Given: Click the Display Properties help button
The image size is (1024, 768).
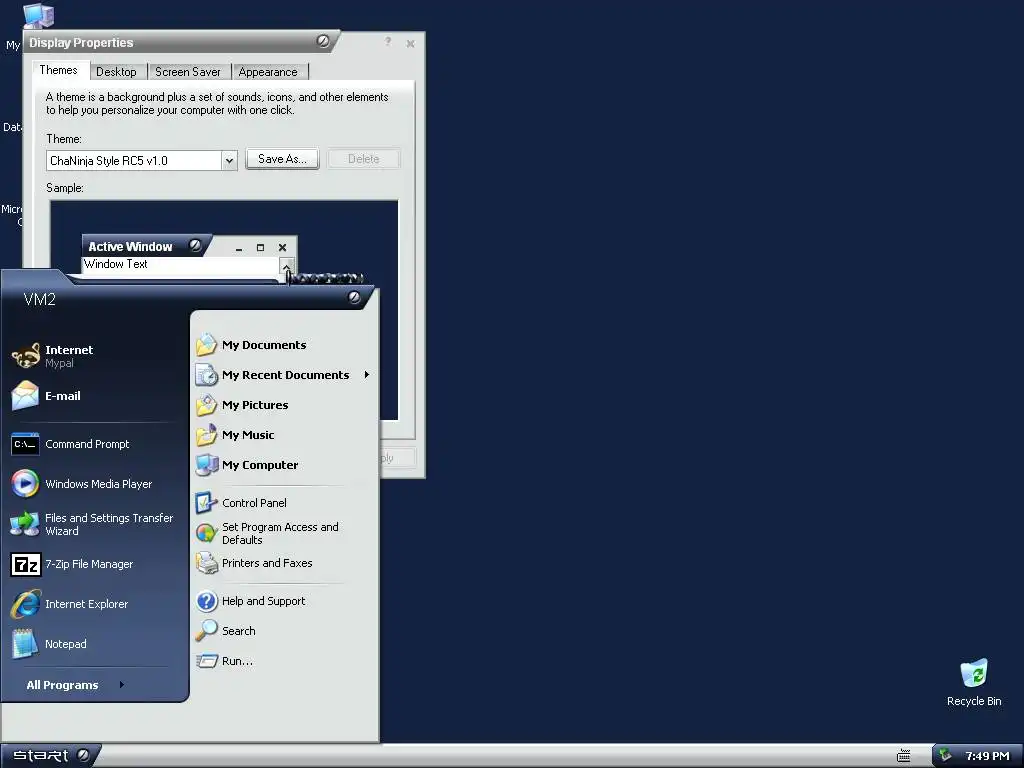Looking at the screenshot, I should point(388,42).
